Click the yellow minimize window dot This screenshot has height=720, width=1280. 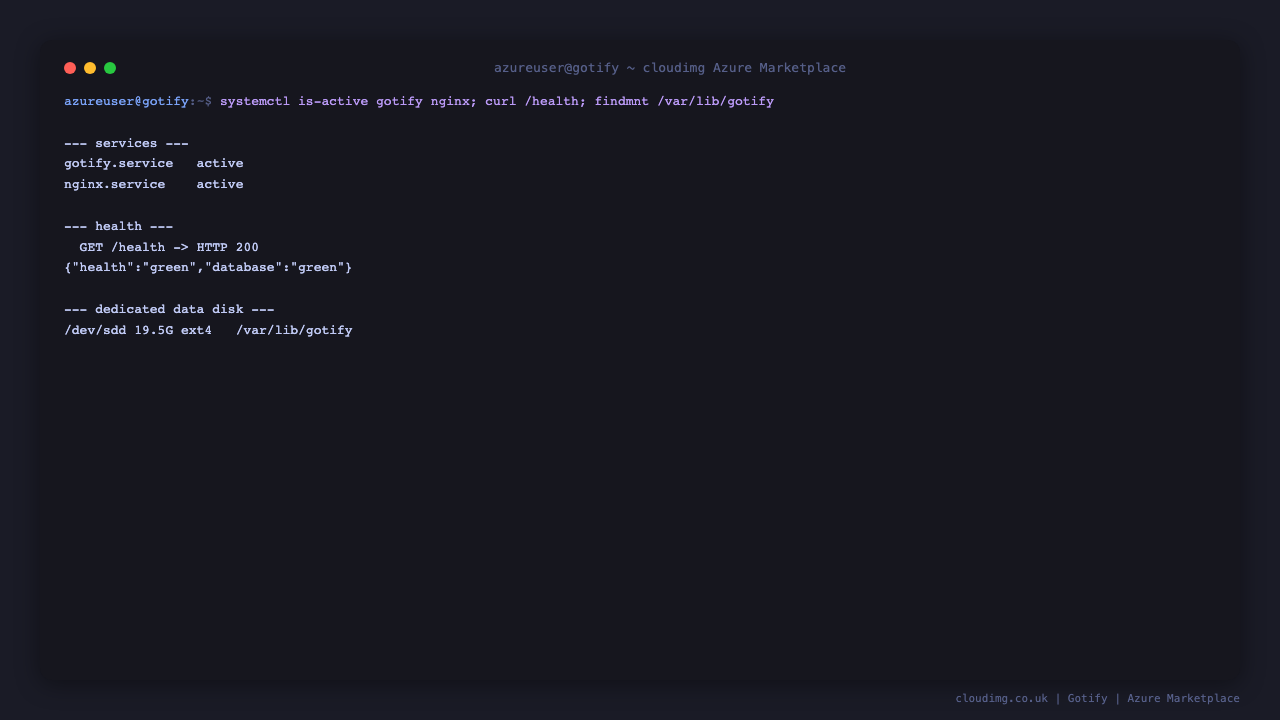[x=90, y=68]
